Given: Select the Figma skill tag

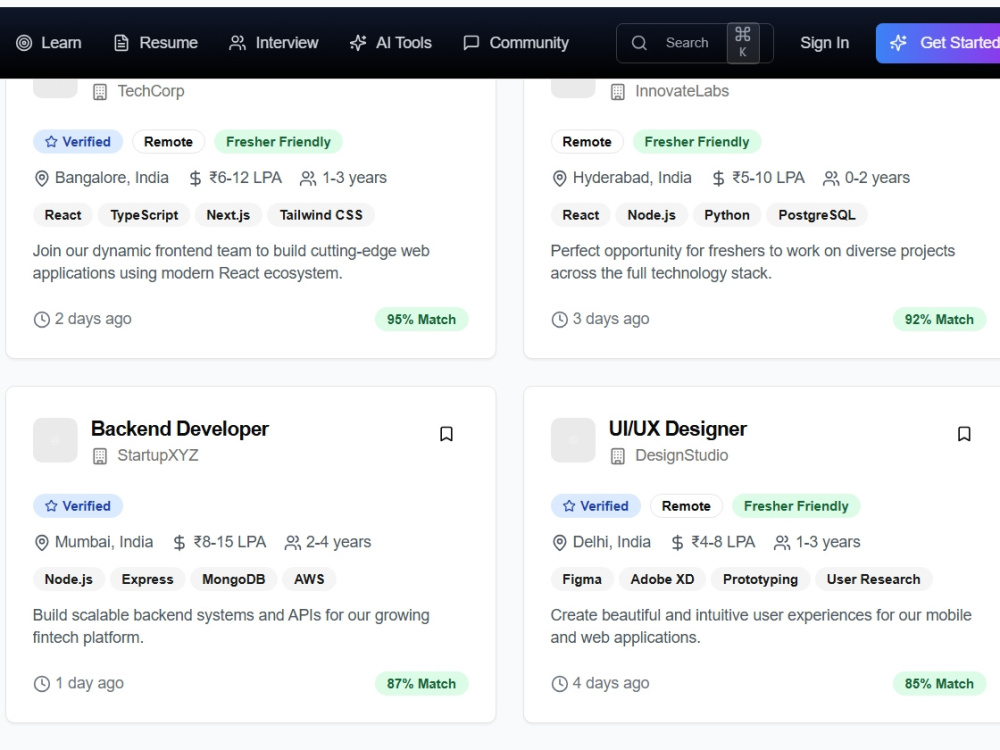Looking at the screenshot, I should click(x=582, y=579).
